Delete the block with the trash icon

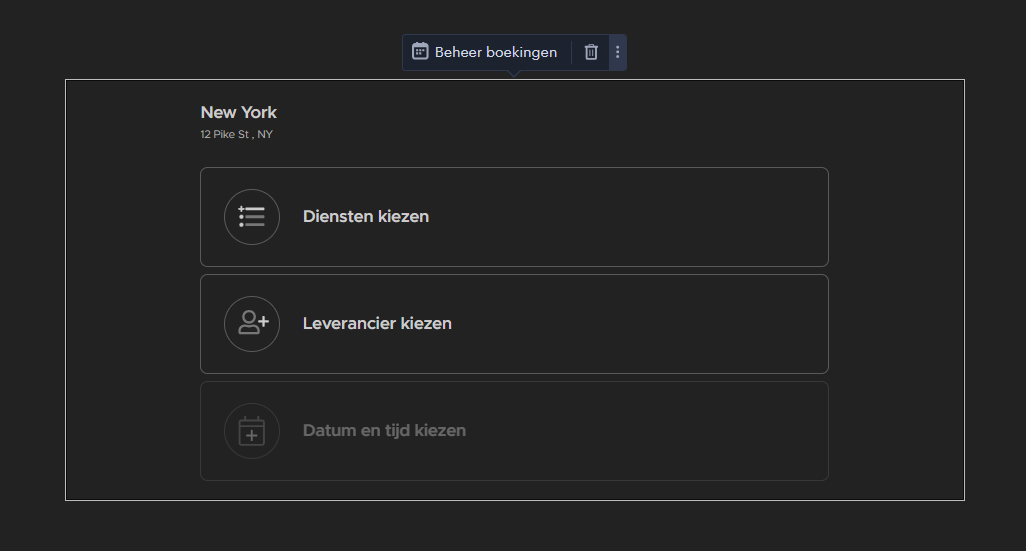591,52
